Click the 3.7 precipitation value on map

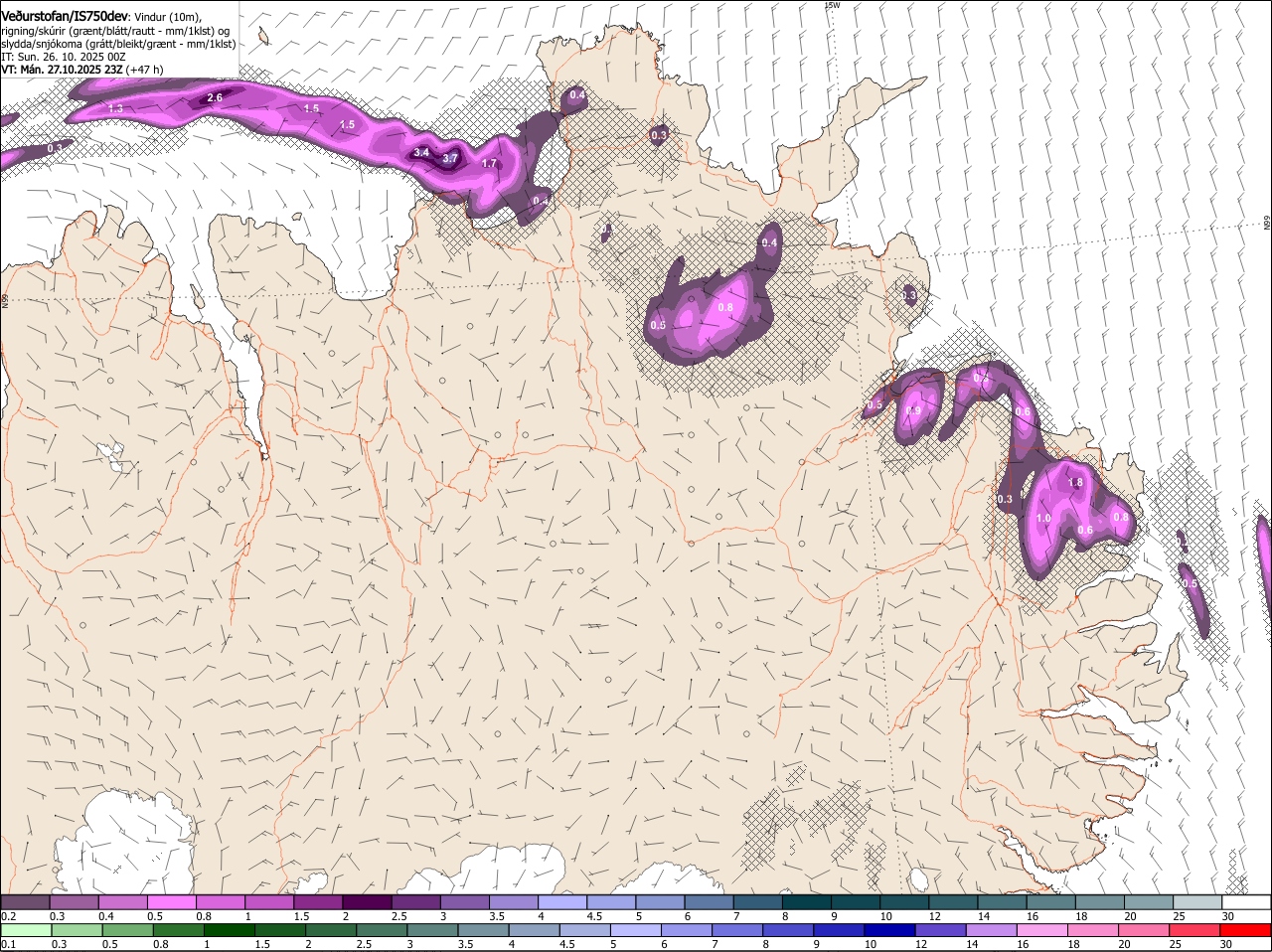(450, 158)
